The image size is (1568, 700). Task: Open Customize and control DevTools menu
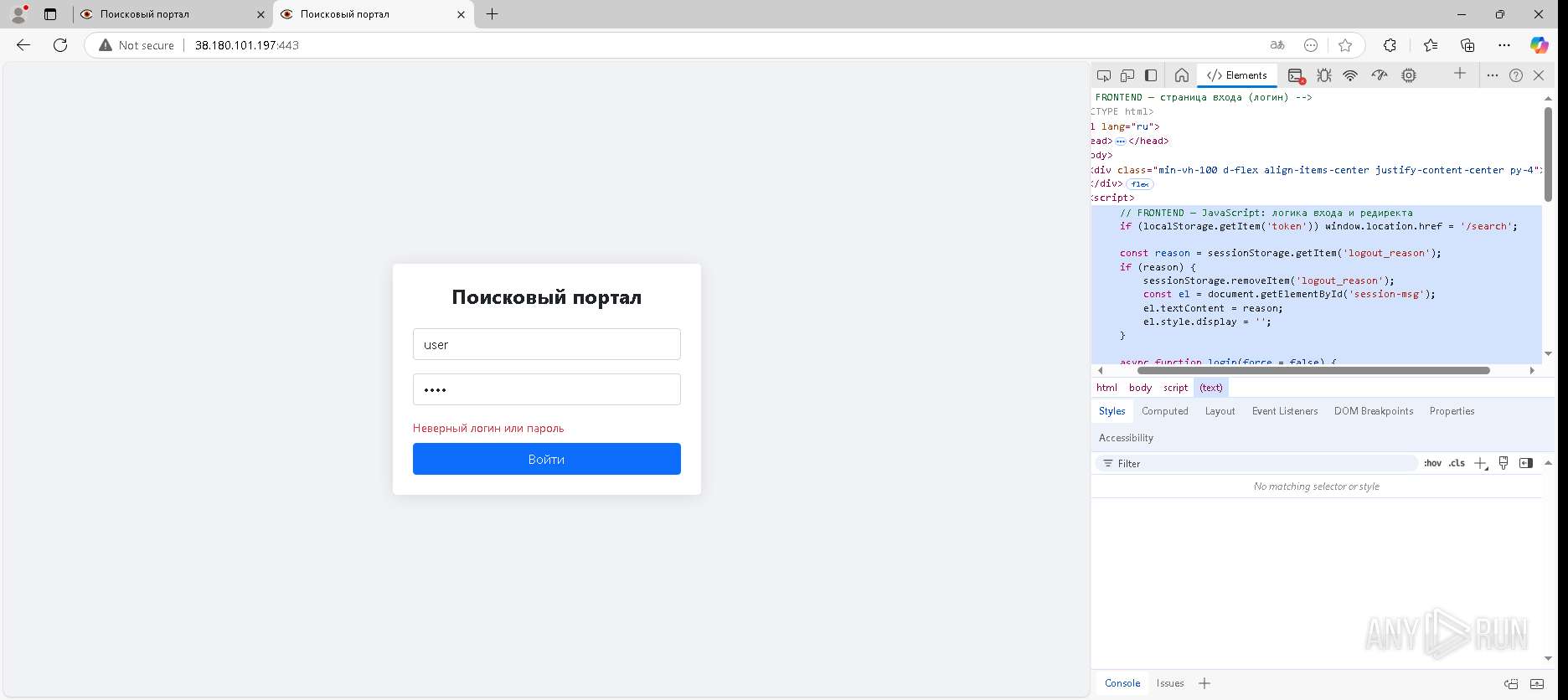[x=1493, y=75]
